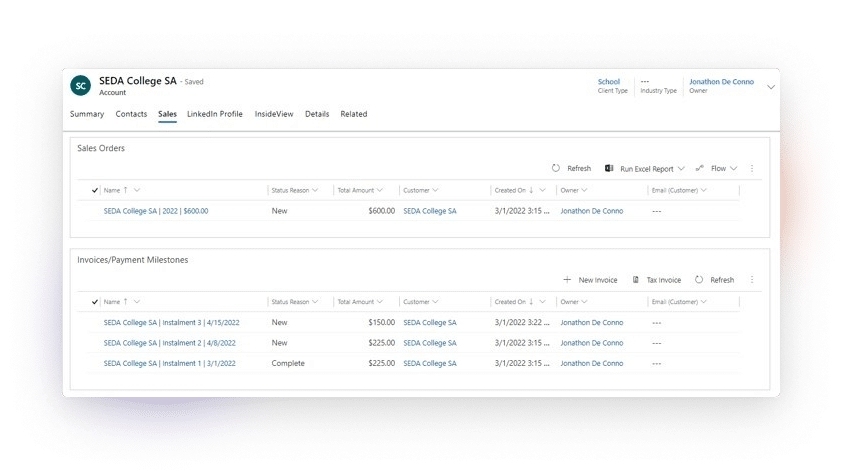Open Run Excel Report dropdown arrow
Image resolution: width=841 pixels, height=471 pixels.
tap(681, 168)
